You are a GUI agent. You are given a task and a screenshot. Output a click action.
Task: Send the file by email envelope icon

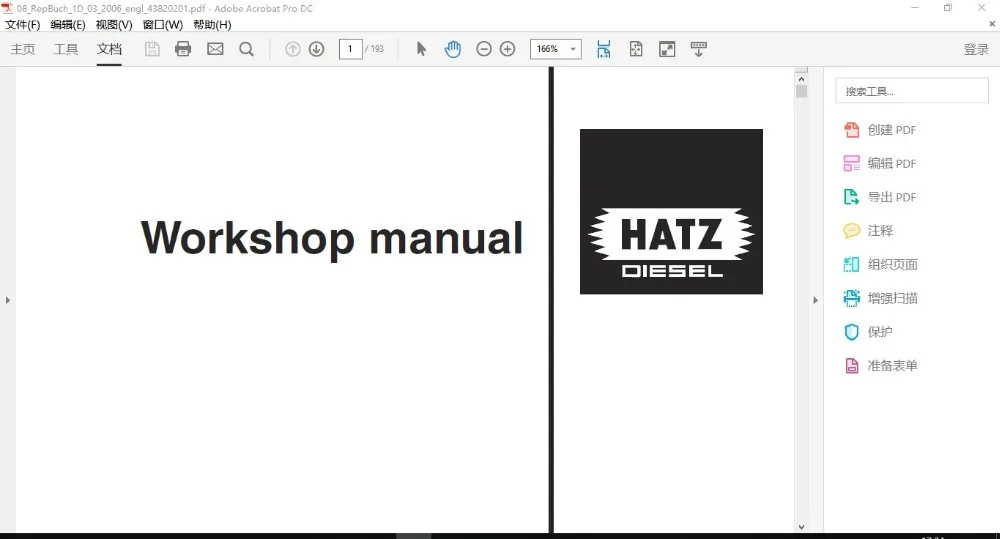click(216, 49)
